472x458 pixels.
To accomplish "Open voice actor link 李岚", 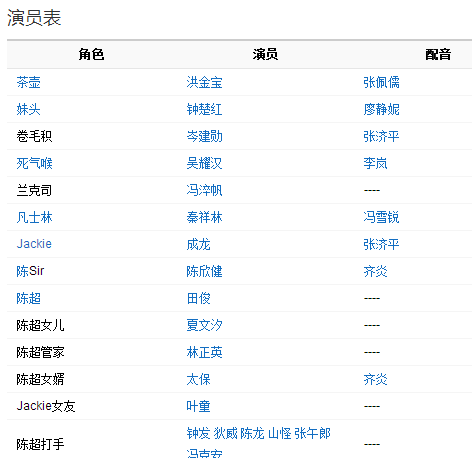I will point(375,163).
